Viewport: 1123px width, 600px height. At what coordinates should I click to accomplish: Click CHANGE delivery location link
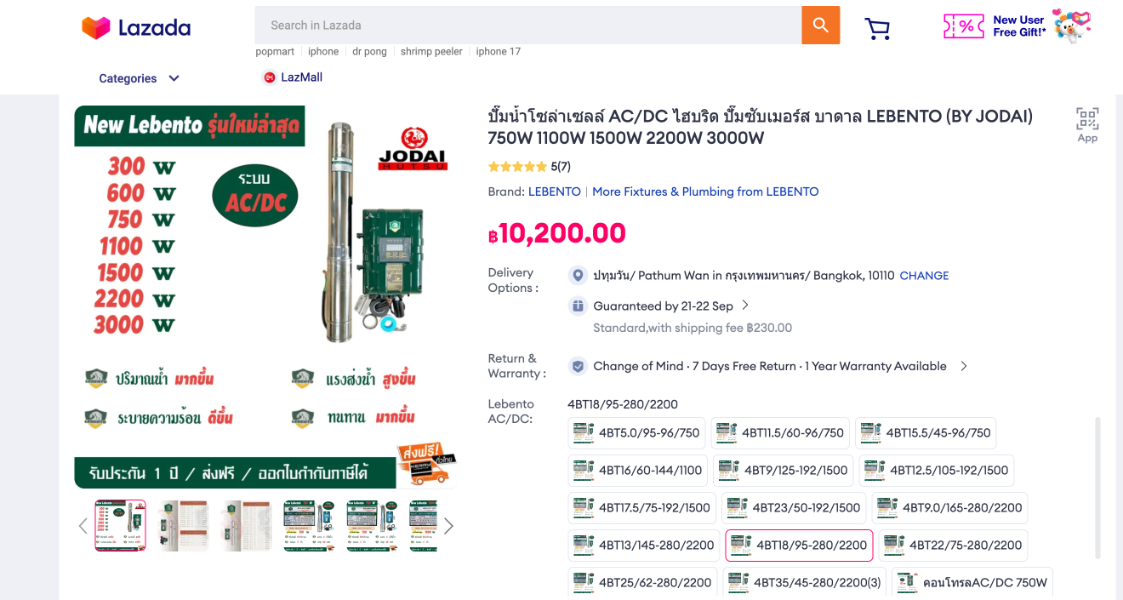924,275
